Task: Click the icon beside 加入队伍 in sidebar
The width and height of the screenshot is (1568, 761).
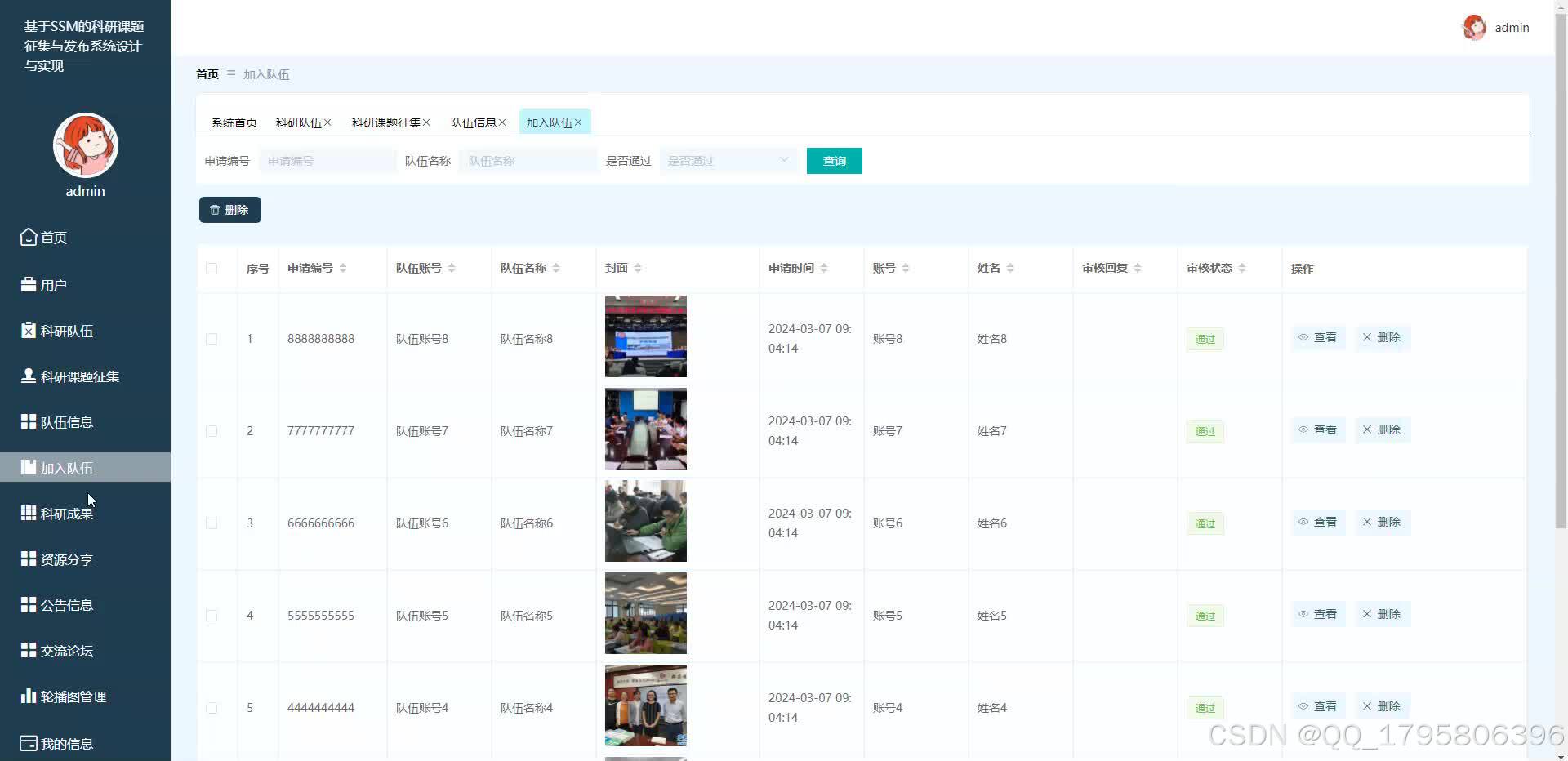Action: [29, 467]
